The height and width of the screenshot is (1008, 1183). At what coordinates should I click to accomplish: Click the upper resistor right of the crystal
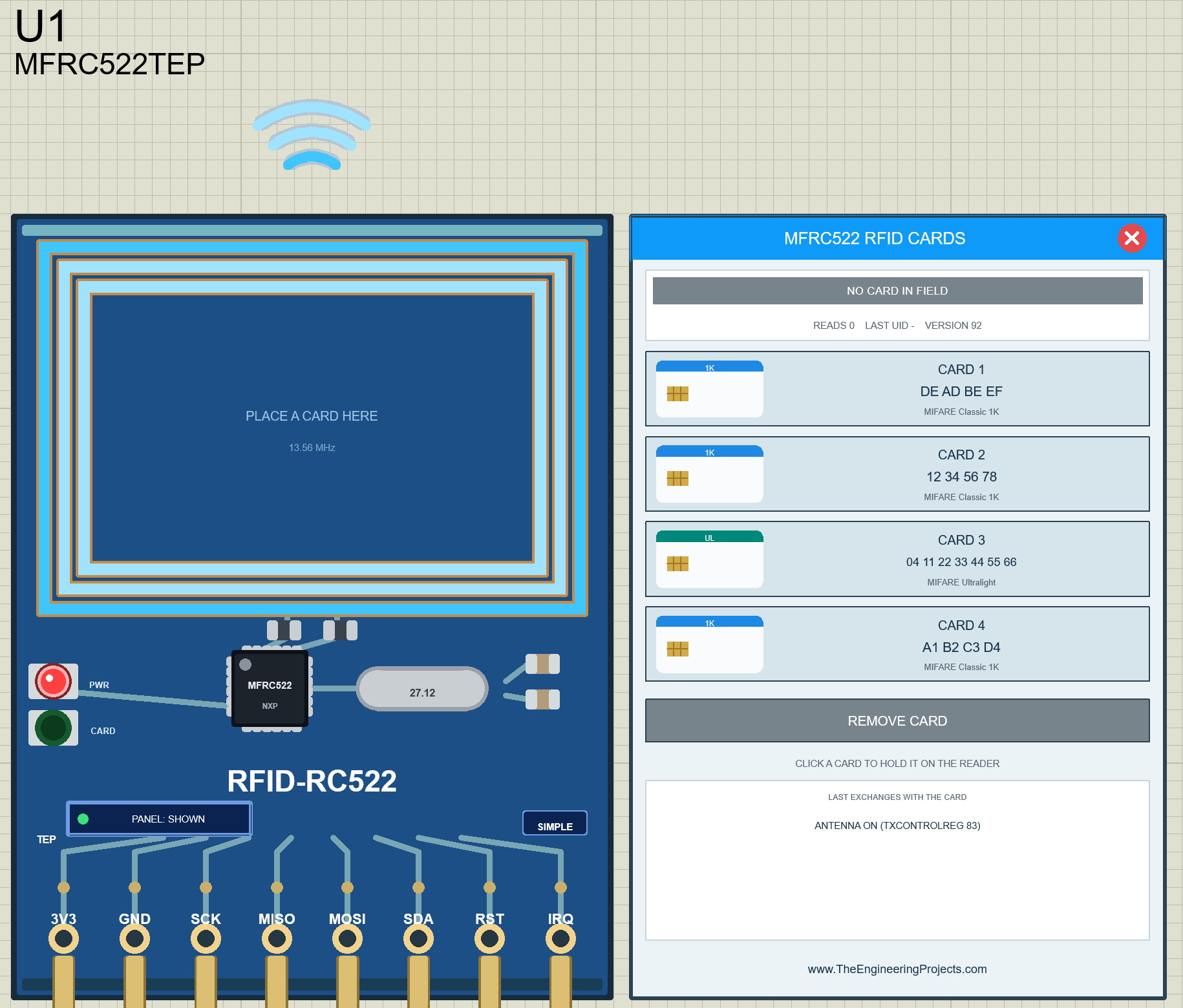542,664
